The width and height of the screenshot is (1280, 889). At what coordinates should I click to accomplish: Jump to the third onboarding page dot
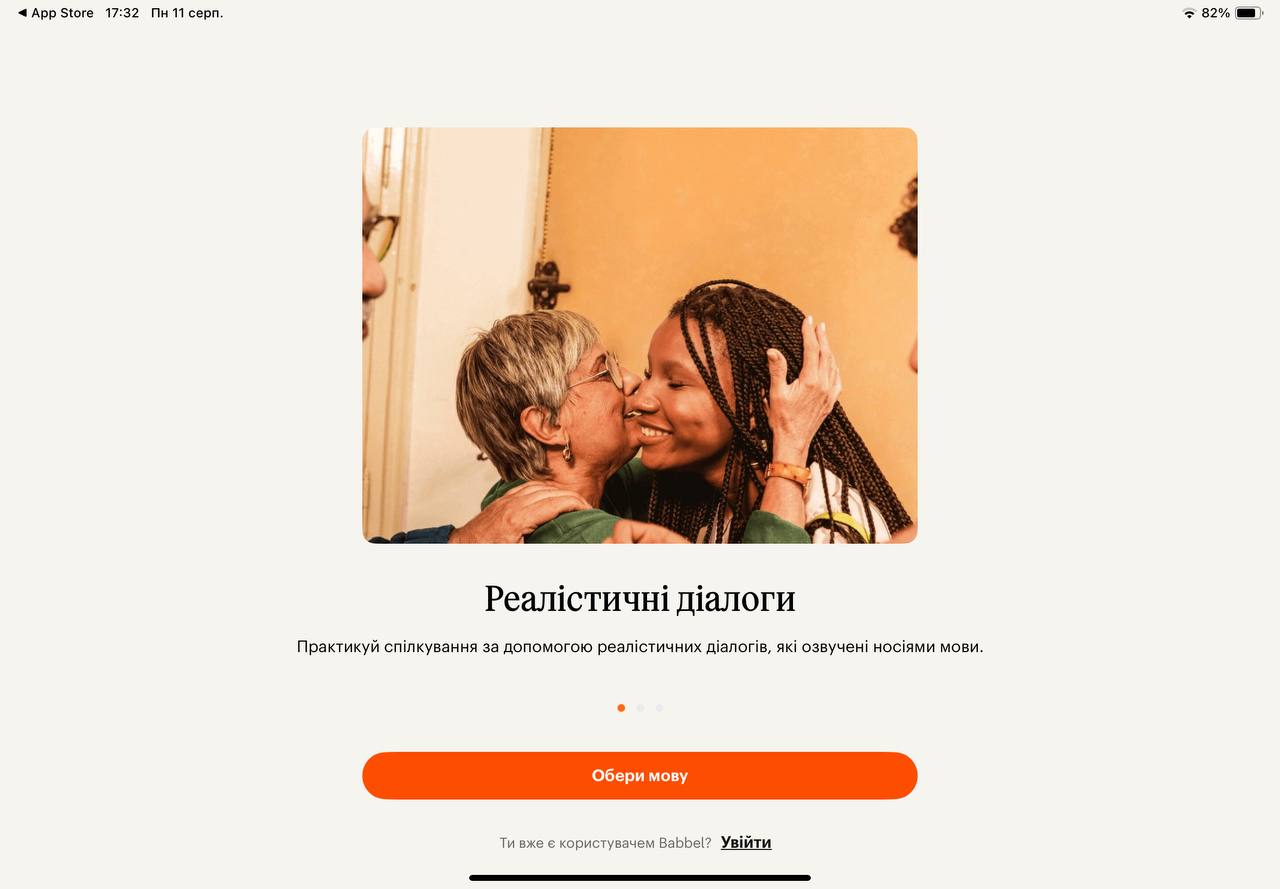point(659,708)
